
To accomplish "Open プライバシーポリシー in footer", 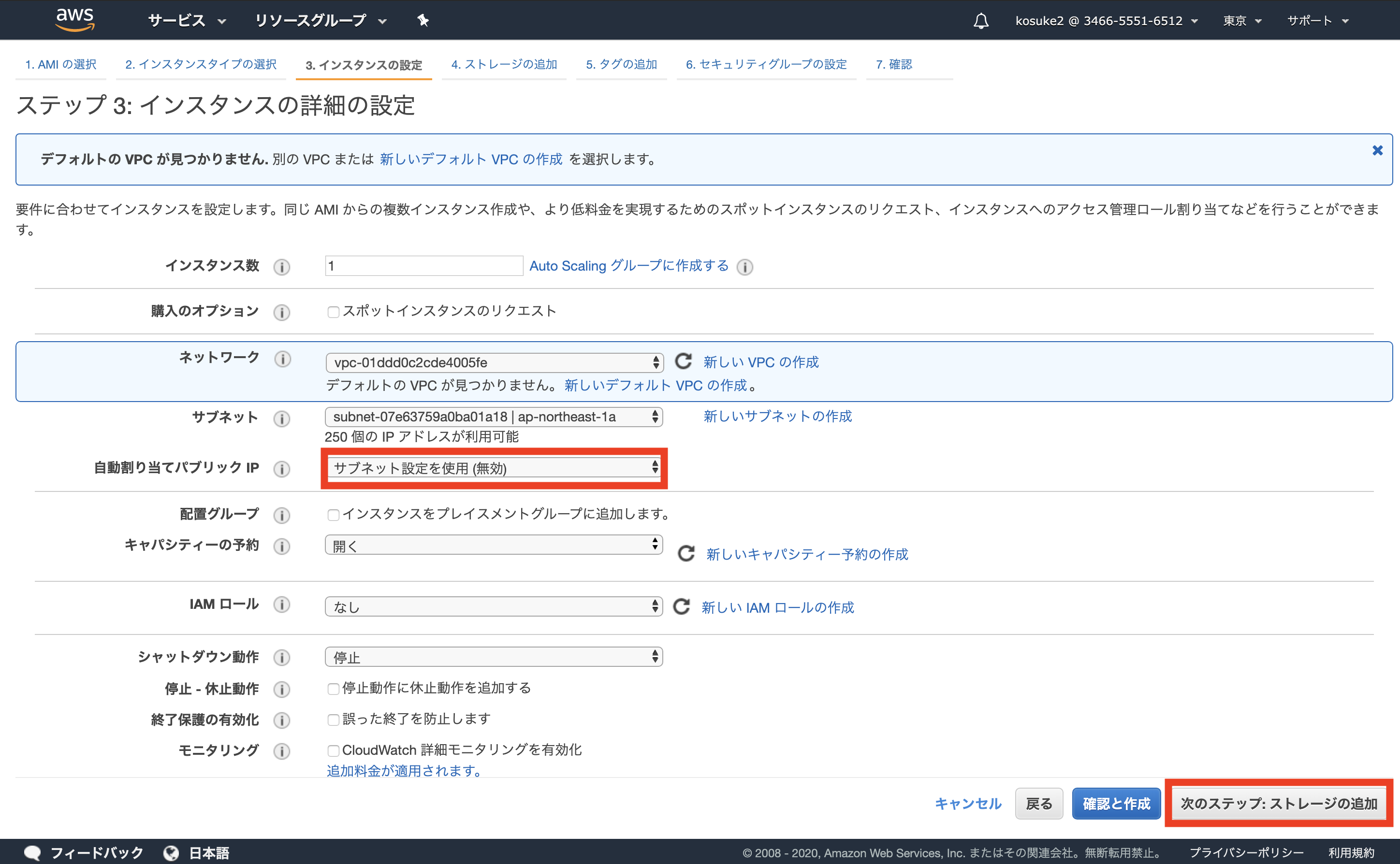I will pyautogui.click(x=1246, y=852).
